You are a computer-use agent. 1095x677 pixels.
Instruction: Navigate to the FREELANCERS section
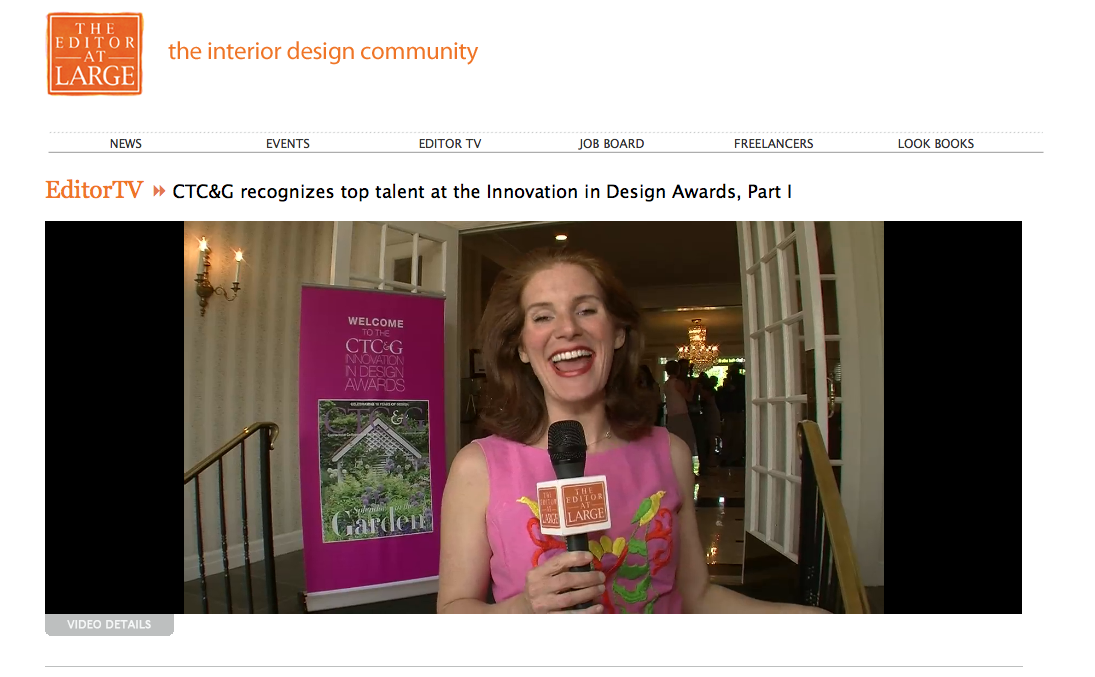[x=773, y=144]
